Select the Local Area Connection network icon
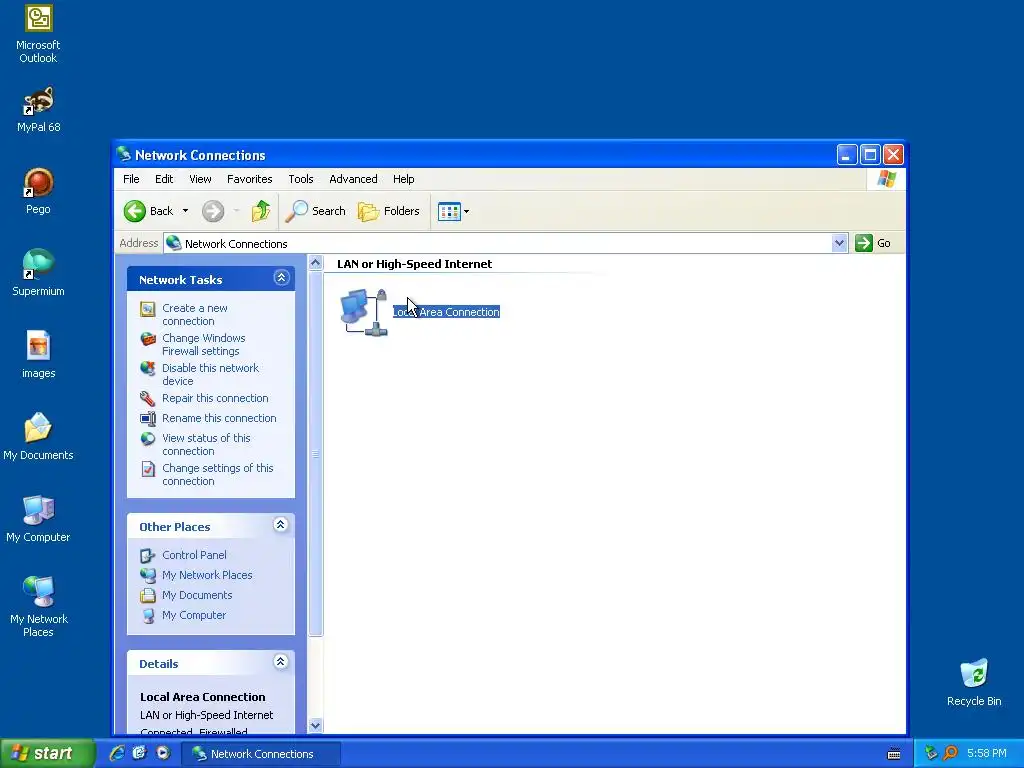 tap(364, 312)
